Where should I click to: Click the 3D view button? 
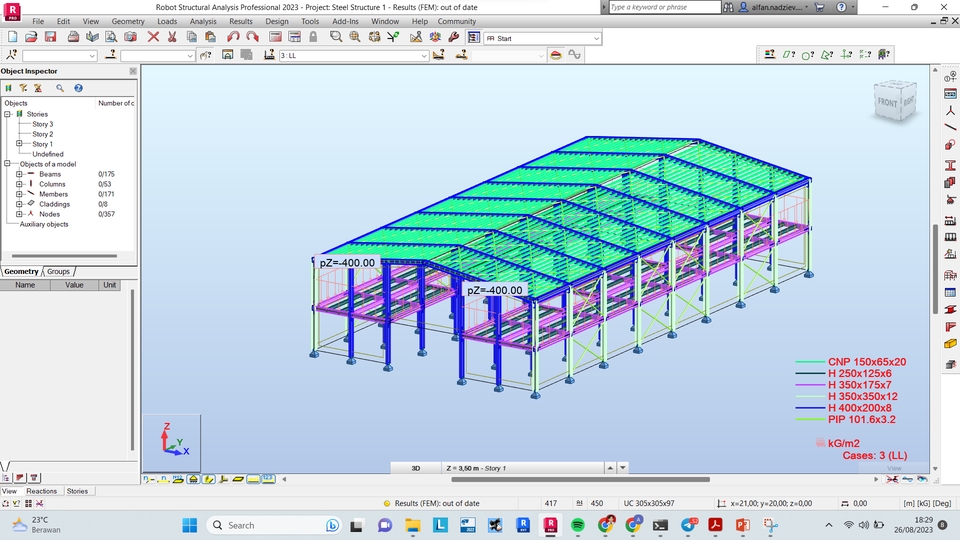pos(416,468)
